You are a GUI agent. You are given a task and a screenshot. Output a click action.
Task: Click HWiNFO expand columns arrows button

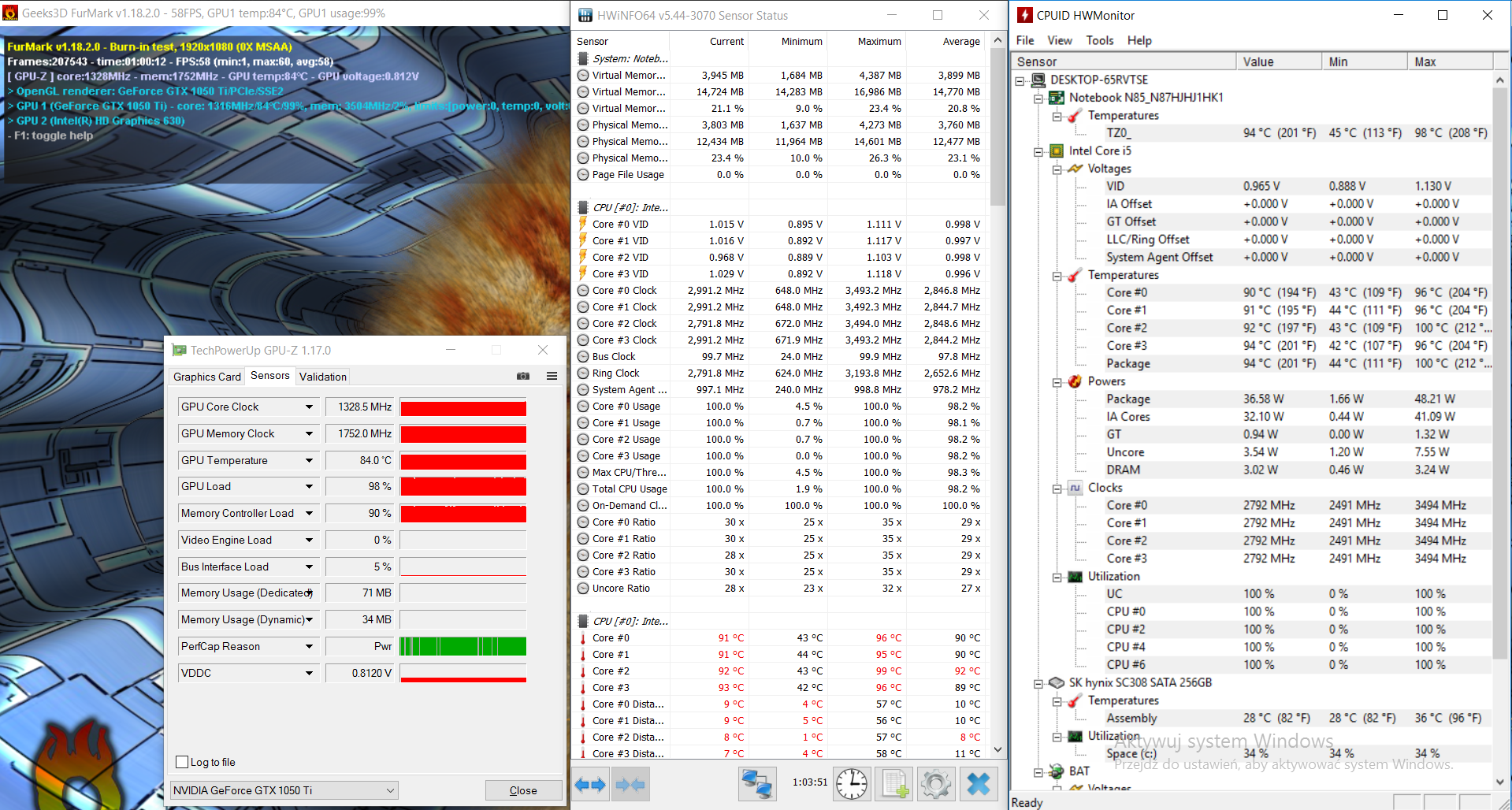[x=589, y=784]
